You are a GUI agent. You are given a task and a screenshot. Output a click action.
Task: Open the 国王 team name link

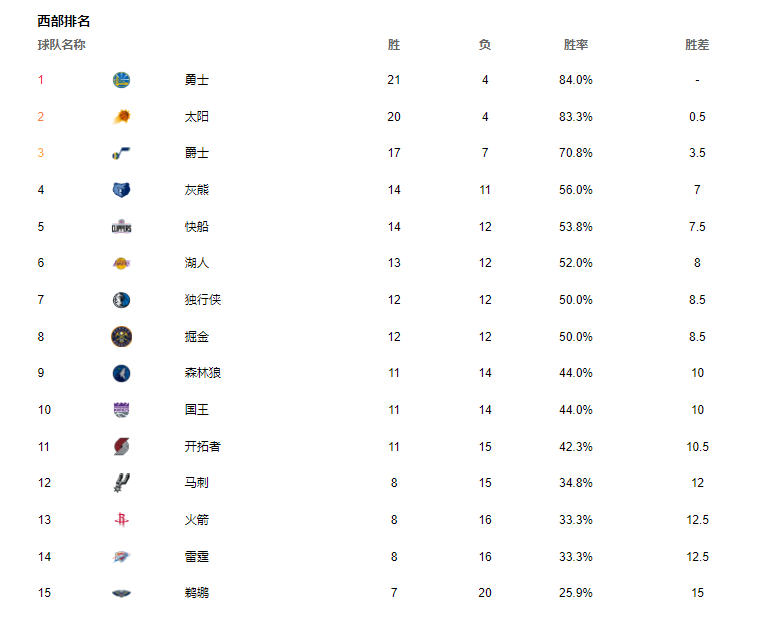pos(196,410)
